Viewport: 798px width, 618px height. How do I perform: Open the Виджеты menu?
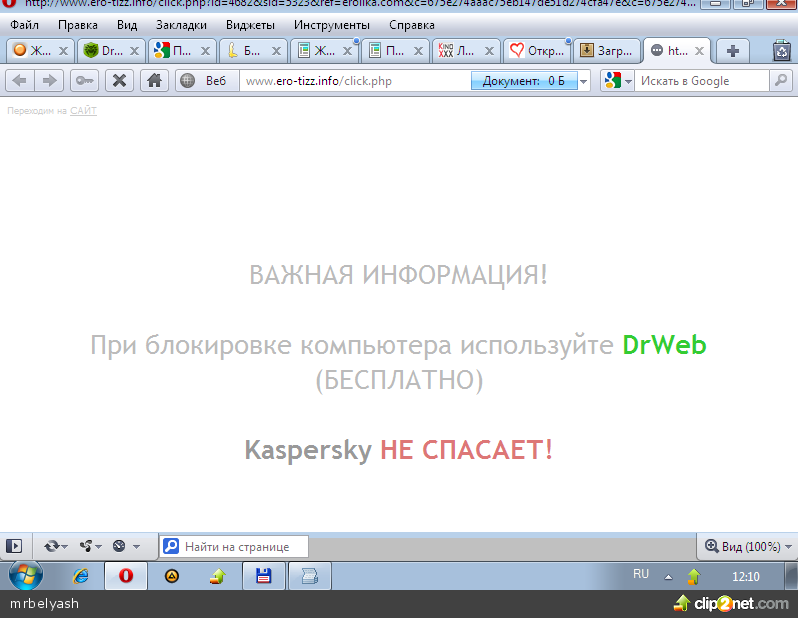click(250, 25)
